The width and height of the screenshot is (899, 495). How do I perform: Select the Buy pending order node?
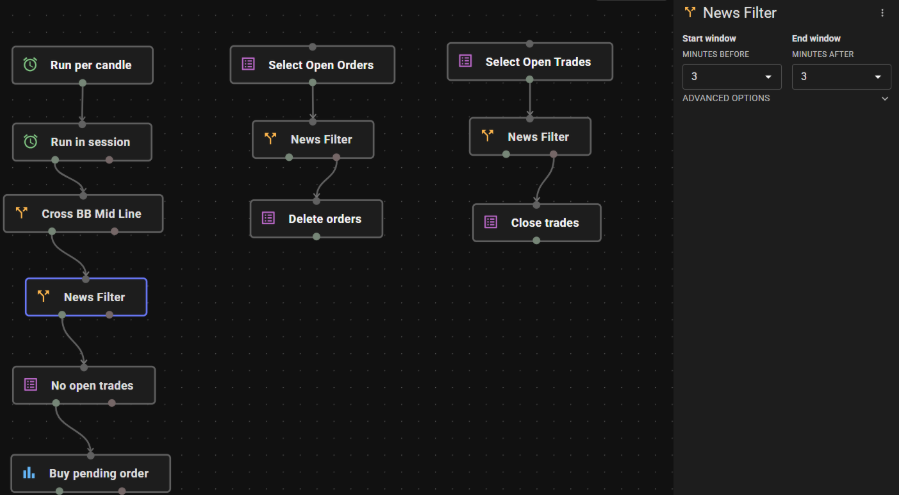[x=91, y=473]
